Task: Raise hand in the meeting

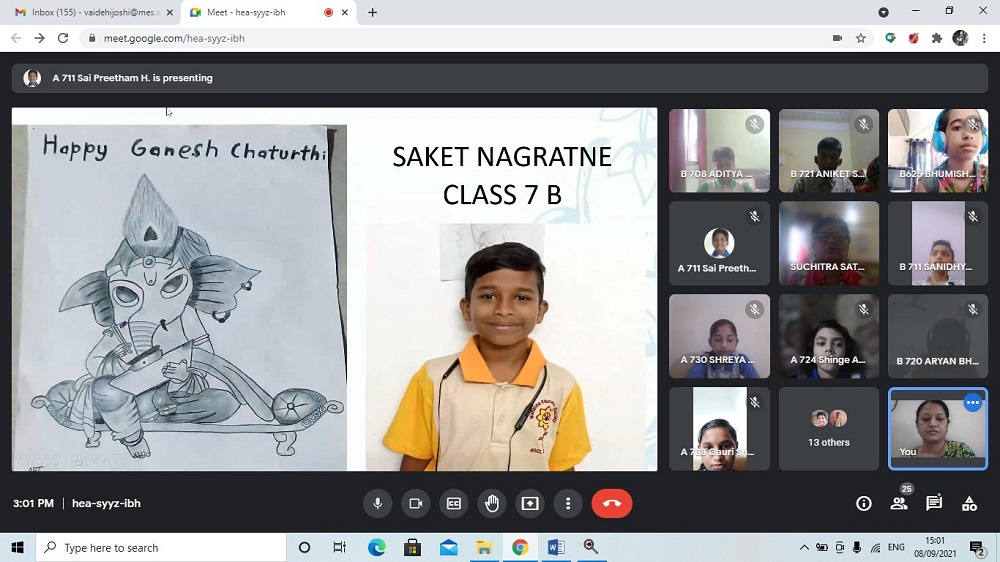Action: pyautogui.click(x=491, y=504)
